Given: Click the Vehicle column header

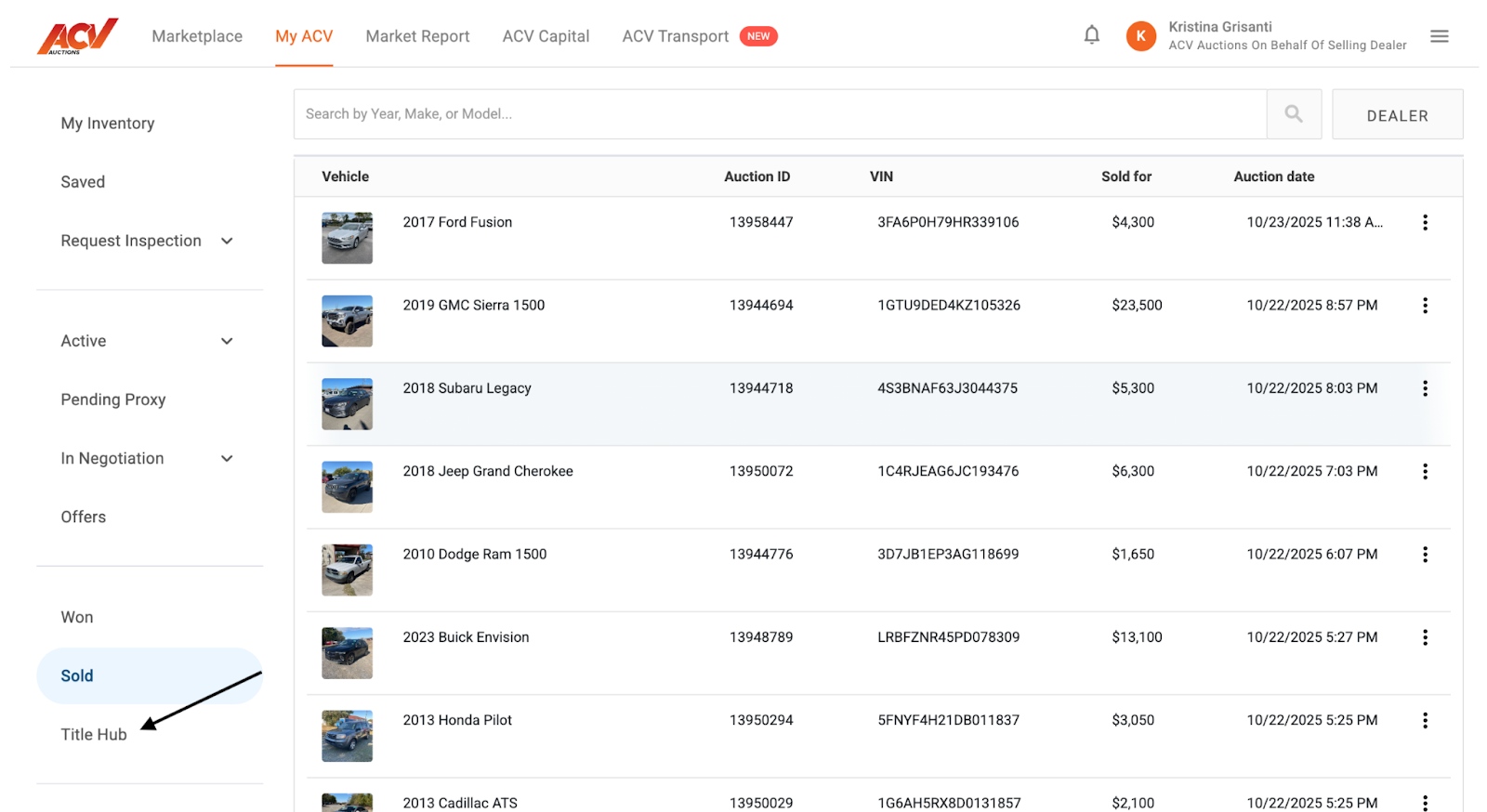Looking at the screenshot, I should tap(345, 177).
